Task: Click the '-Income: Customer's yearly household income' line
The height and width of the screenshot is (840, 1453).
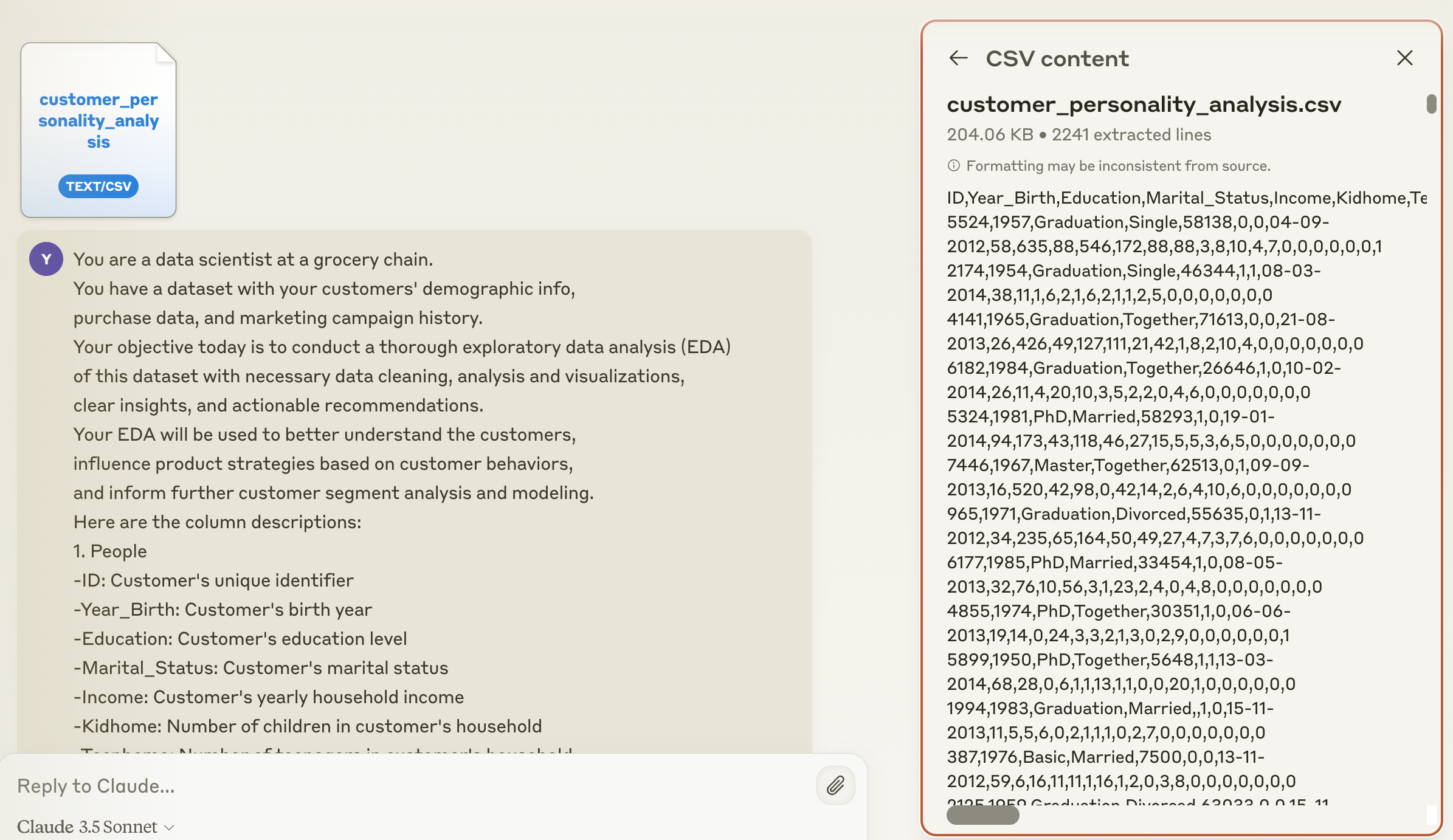Action: tap(269, 697)
